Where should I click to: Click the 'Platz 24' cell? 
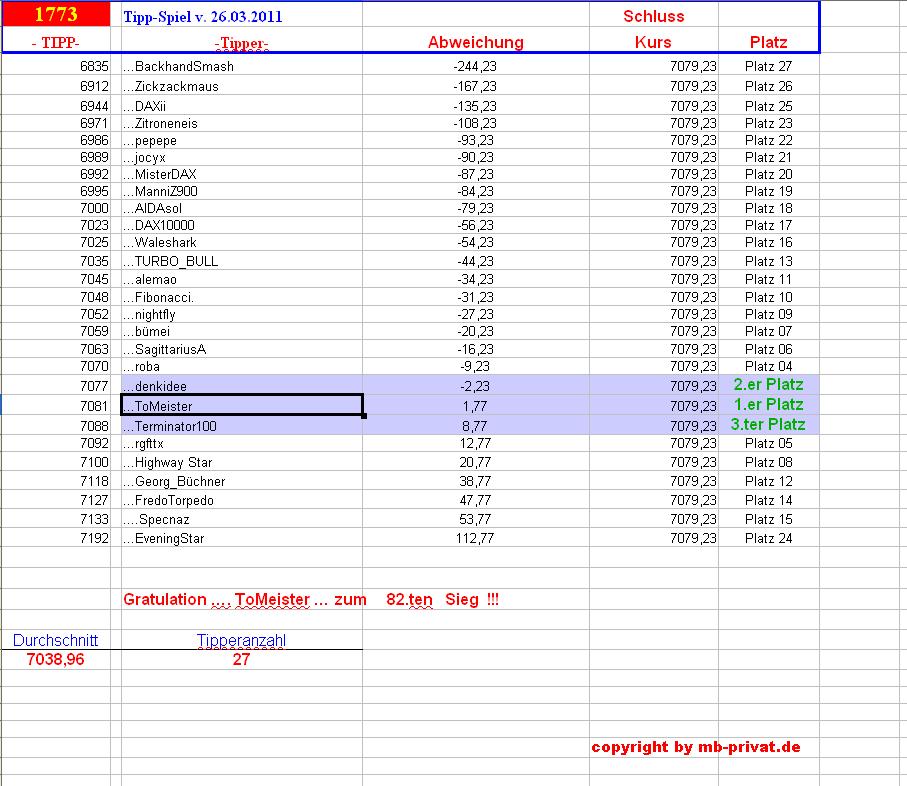[x=768, y=538]
